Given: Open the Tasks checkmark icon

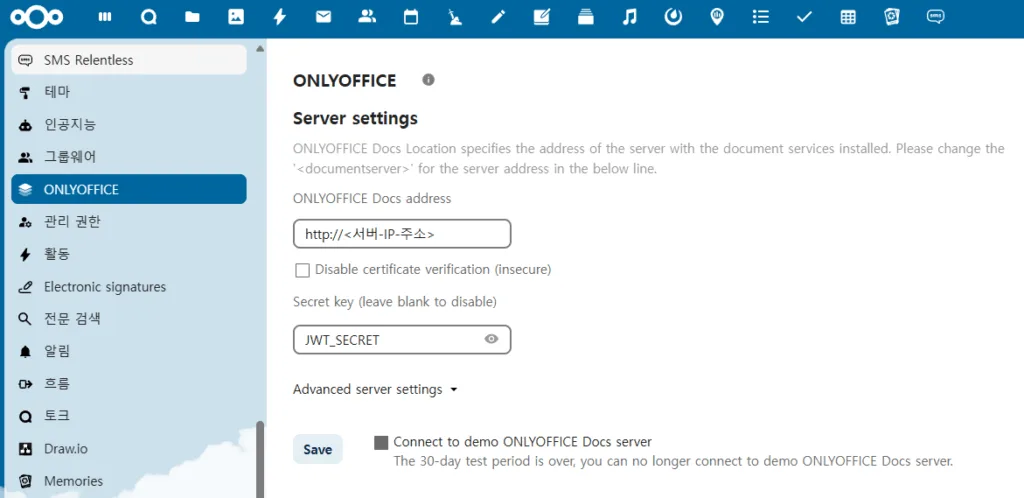Looking at the screenshot, I should (804, 18).
